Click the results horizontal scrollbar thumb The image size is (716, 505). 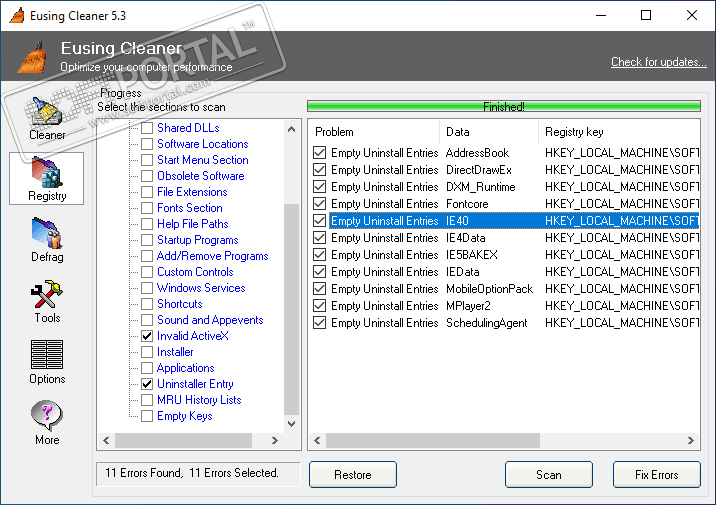432,441
